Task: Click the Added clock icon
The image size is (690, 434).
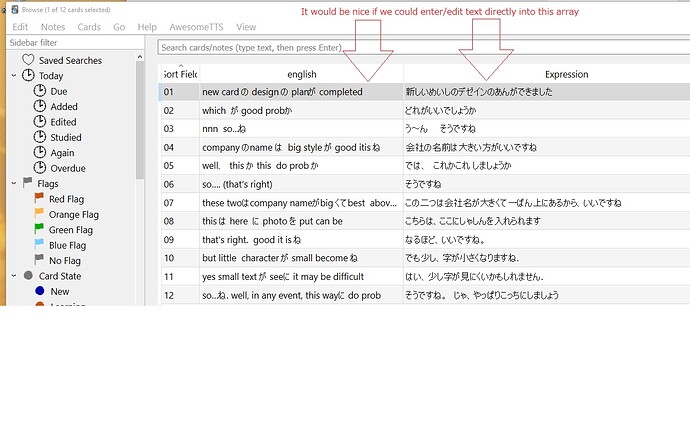Action: coord(40,106)
